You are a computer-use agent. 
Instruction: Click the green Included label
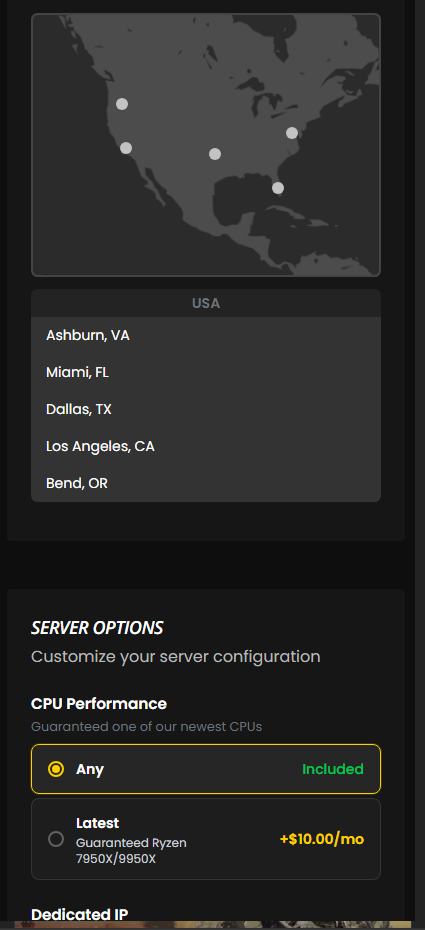click(333, 769)
